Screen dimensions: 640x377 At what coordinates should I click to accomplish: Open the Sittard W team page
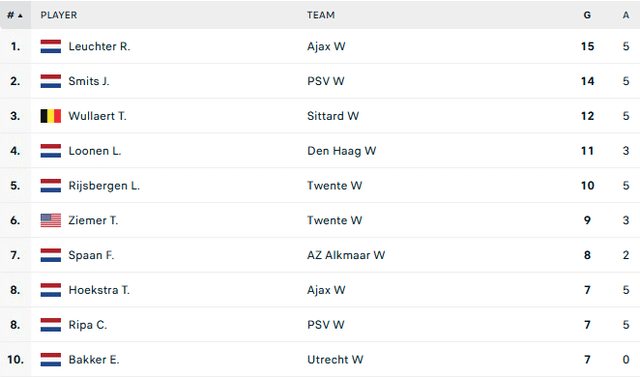coord(333,116)
